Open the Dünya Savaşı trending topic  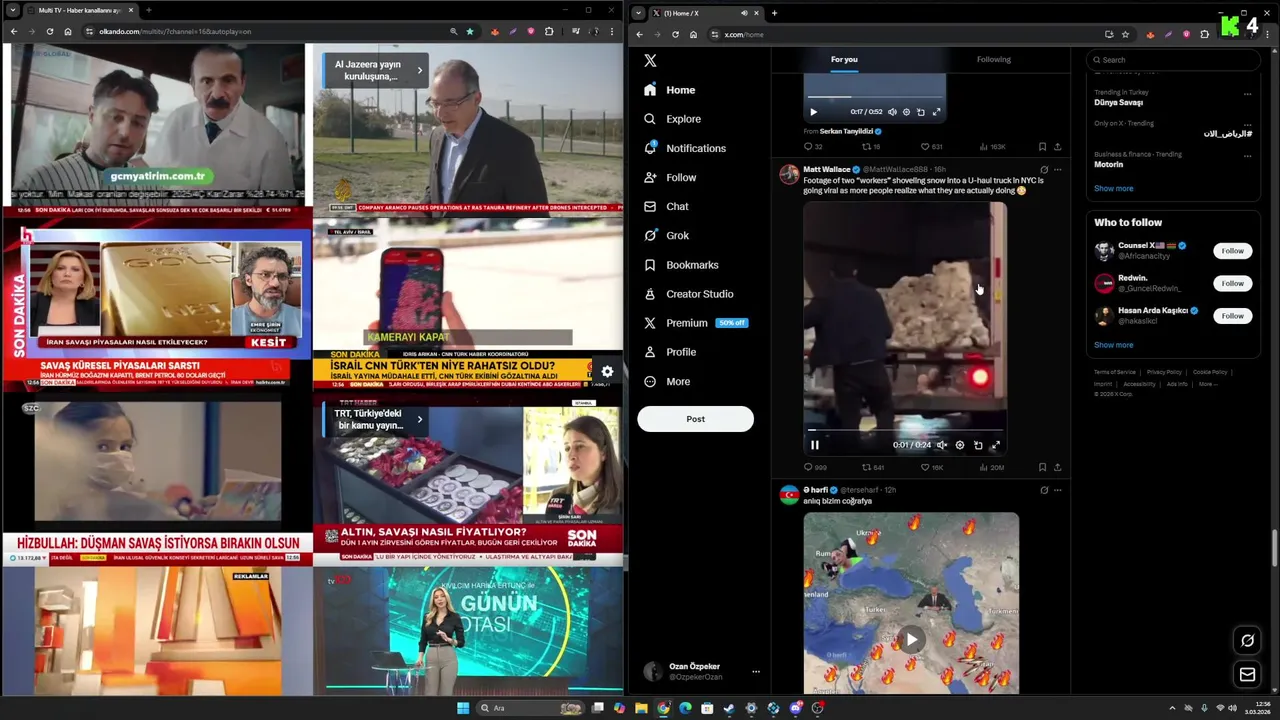point(1118,102)
